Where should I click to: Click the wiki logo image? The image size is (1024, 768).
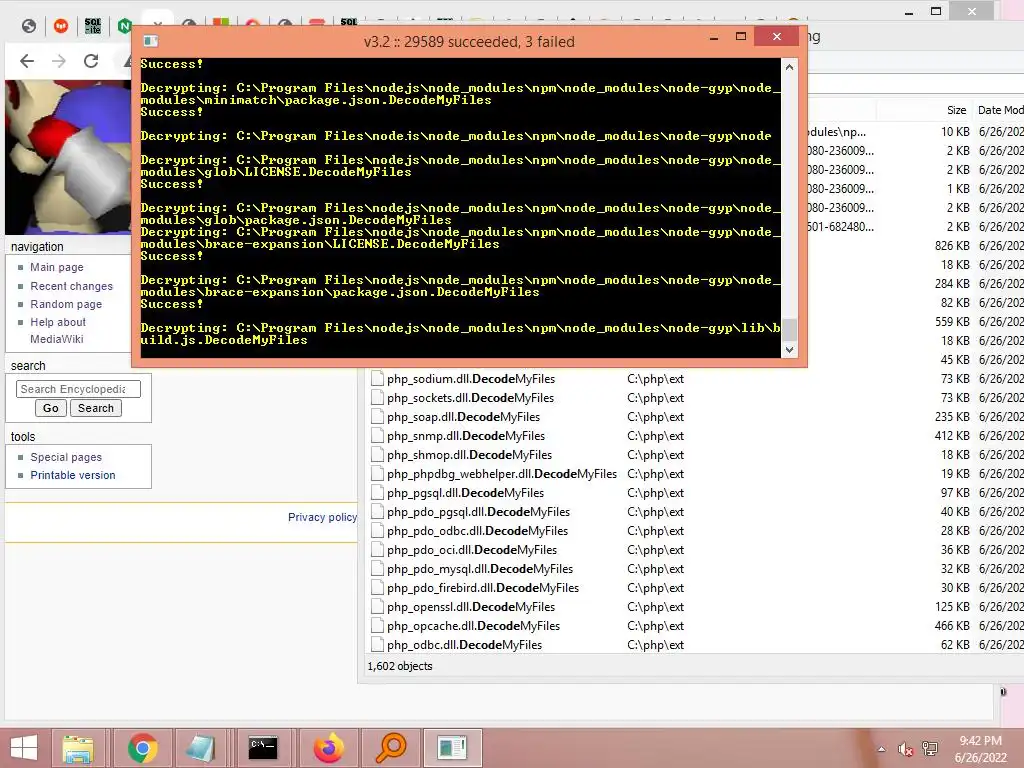pos(68,157)
